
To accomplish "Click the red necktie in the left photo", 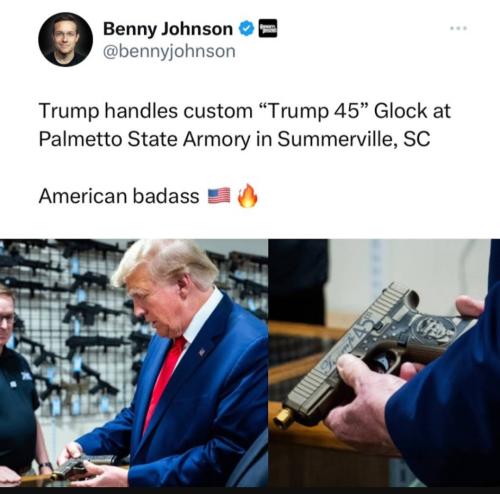I will (x=164, y=383).
